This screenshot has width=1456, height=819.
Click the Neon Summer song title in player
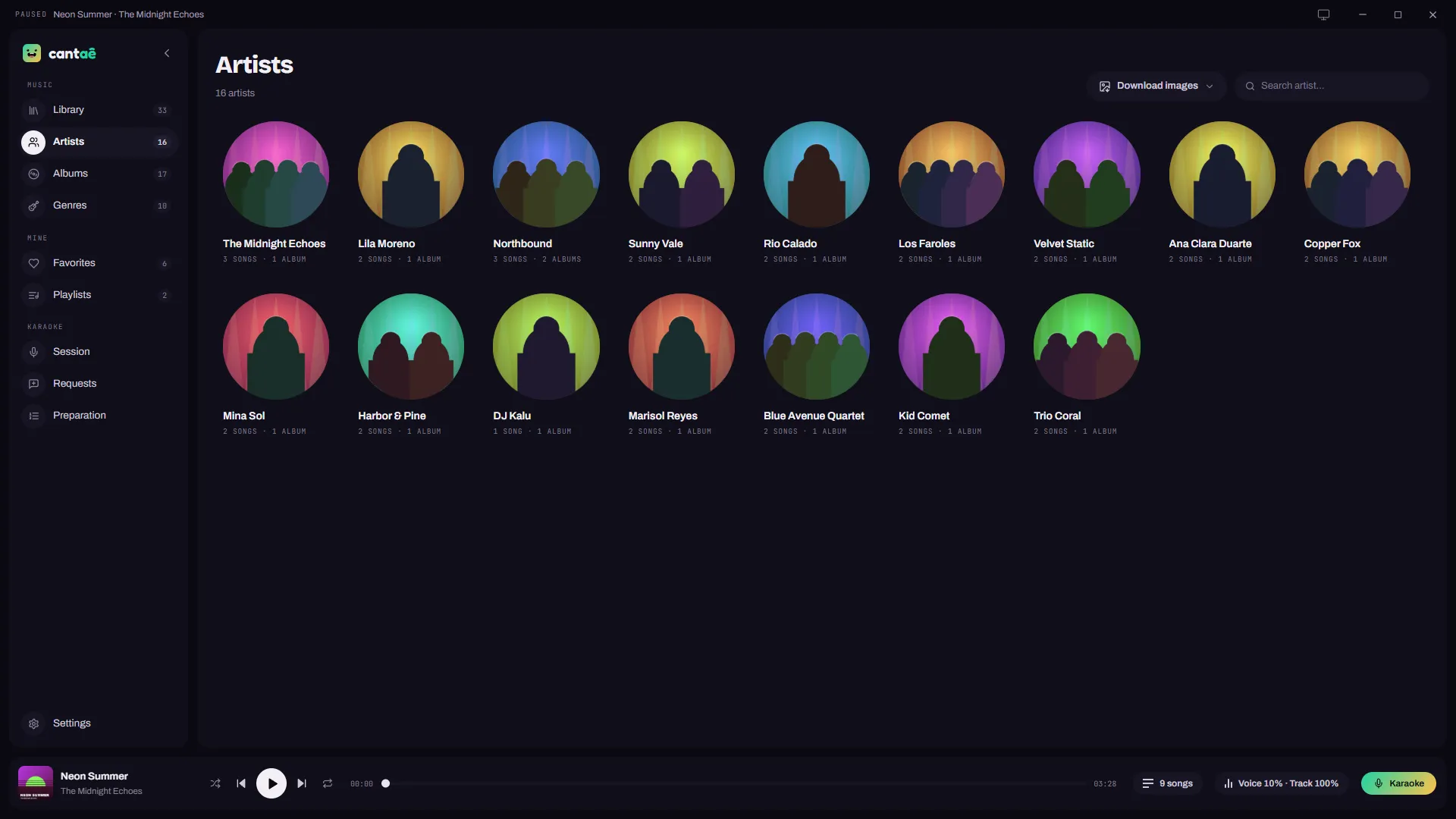click(94, 776)
